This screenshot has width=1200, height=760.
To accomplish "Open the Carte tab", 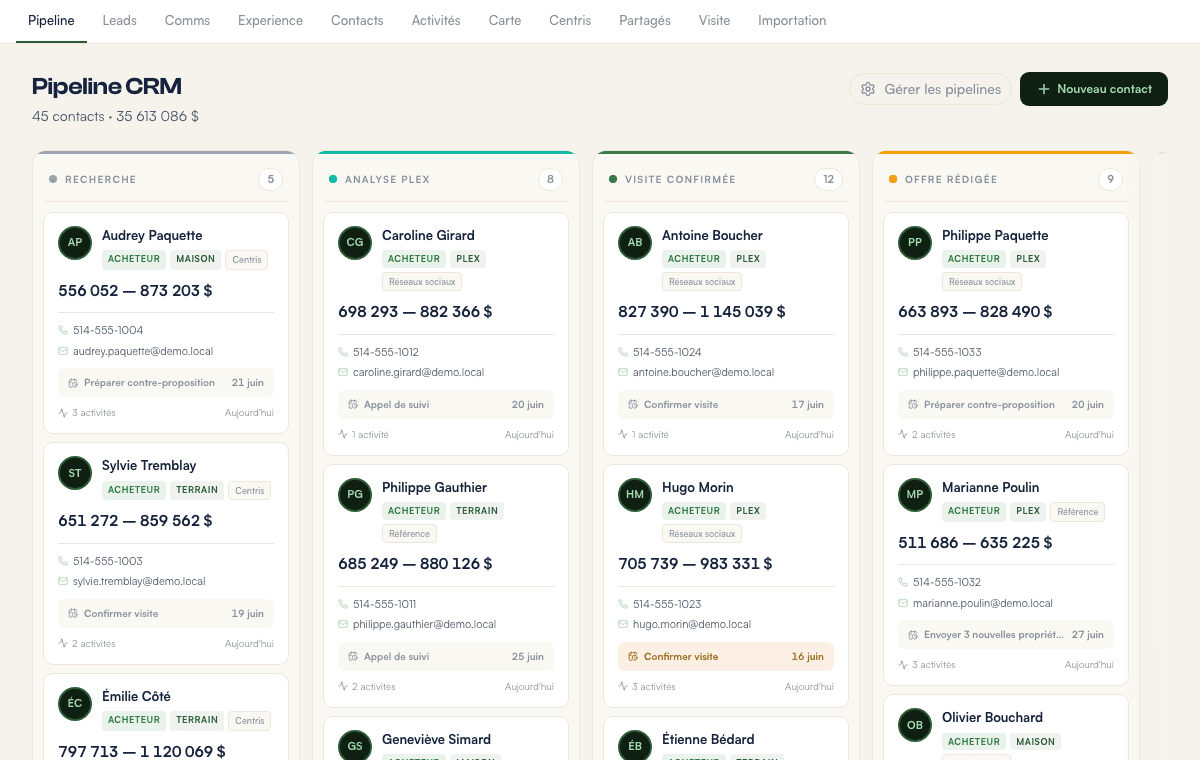I will 505,21.
